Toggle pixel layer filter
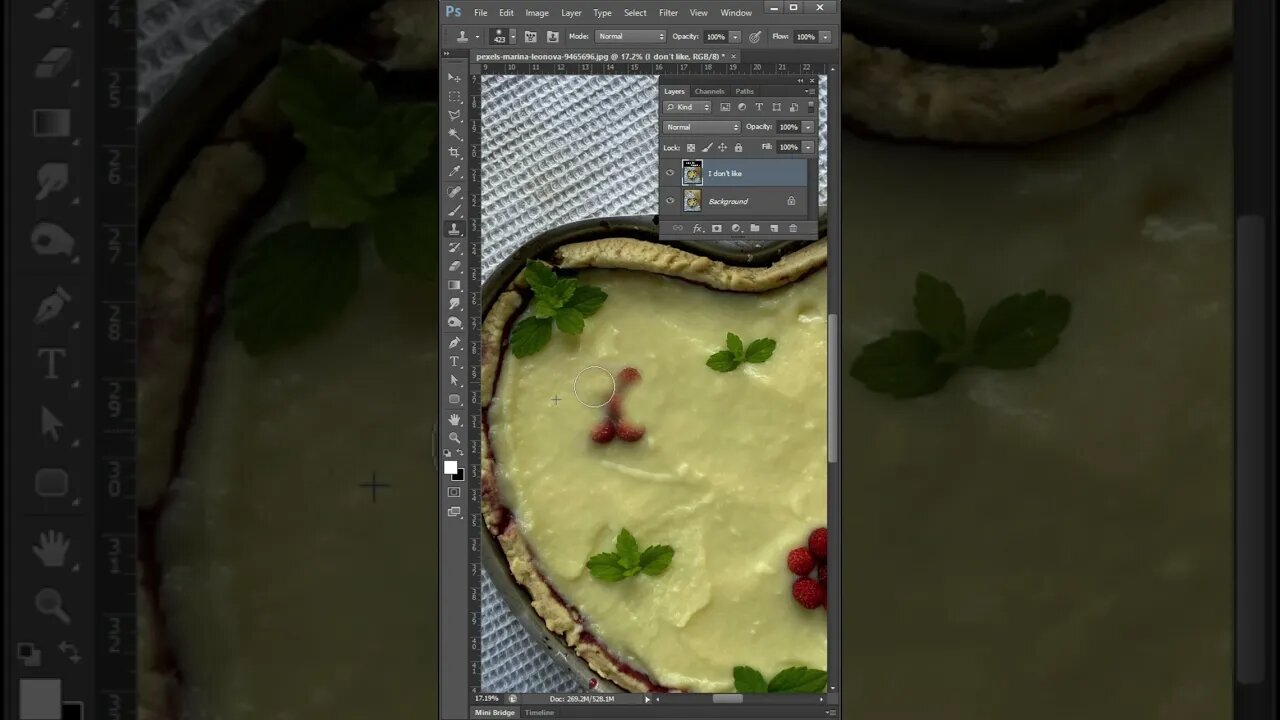Image resolution: width=1280 pixels, height=720 pixels. point(725,107)
